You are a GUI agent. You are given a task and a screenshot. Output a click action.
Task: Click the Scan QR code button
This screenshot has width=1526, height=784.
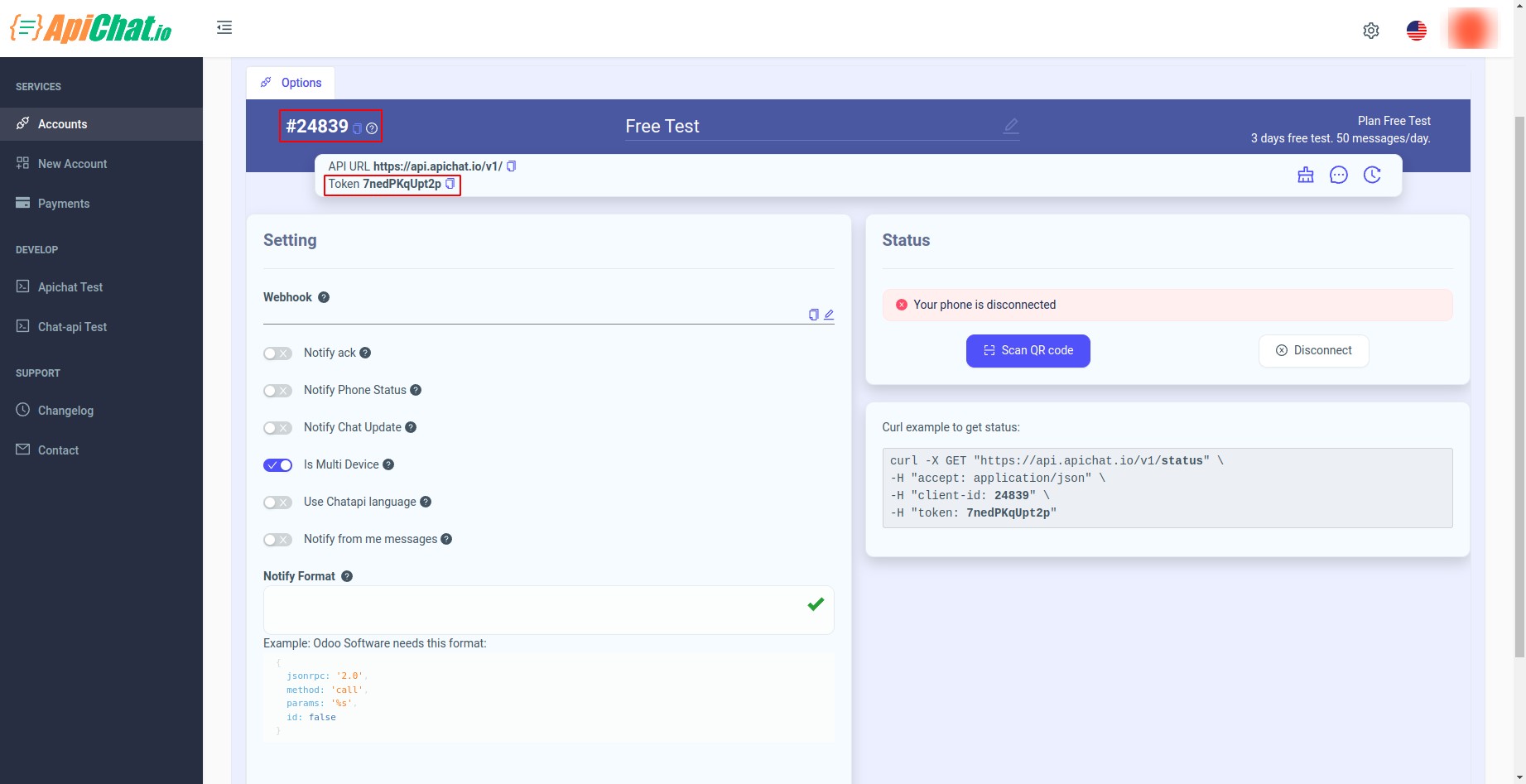[x=1028, y=351]
